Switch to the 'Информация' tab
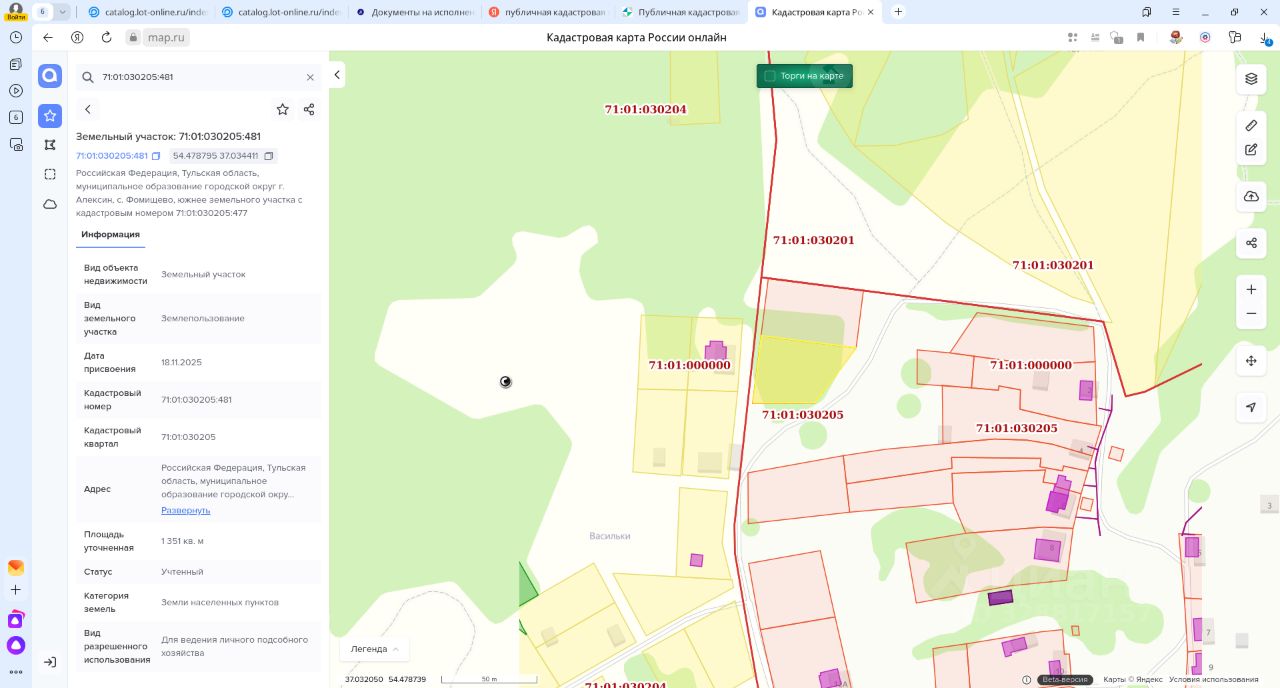The width and height of the screenshot is (1280, 688). (110, 234)
